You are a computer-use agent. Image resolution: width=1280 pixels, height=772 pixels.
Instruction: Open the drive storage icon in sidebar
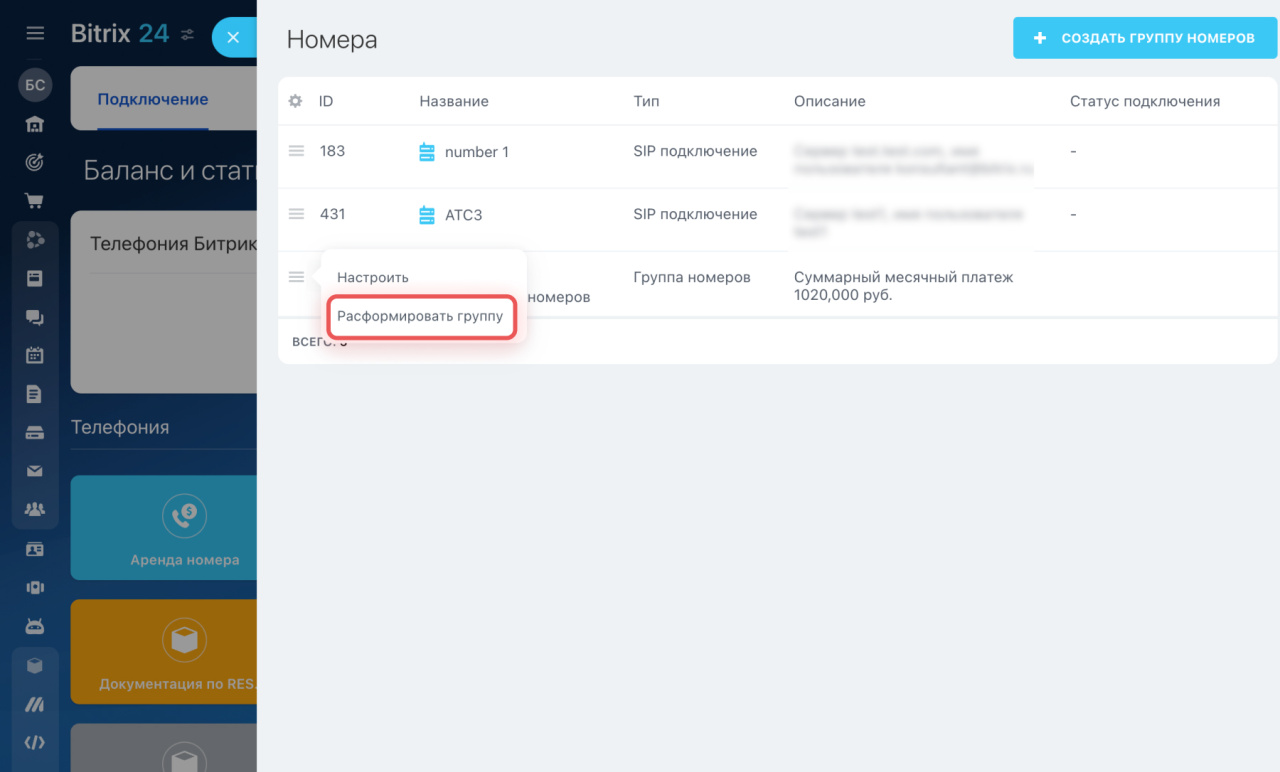coord(35,433)
